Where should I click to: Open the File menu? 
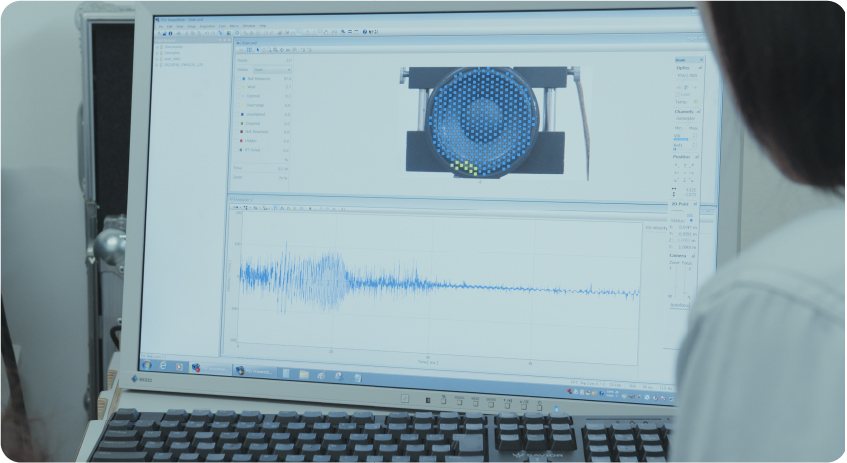pos(162,24)
